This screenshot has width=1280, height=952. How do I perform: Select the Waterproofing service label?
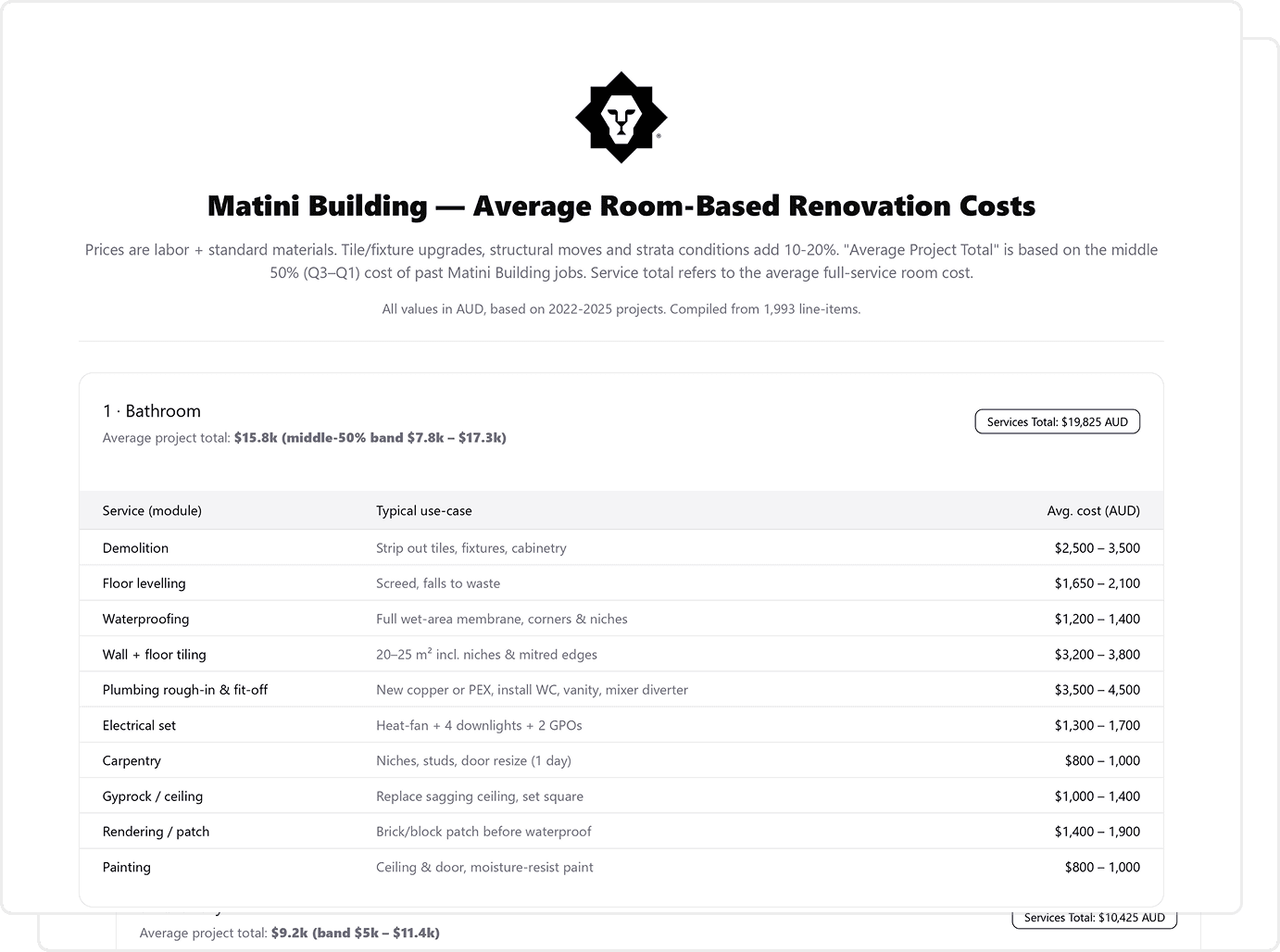point(145,619)
